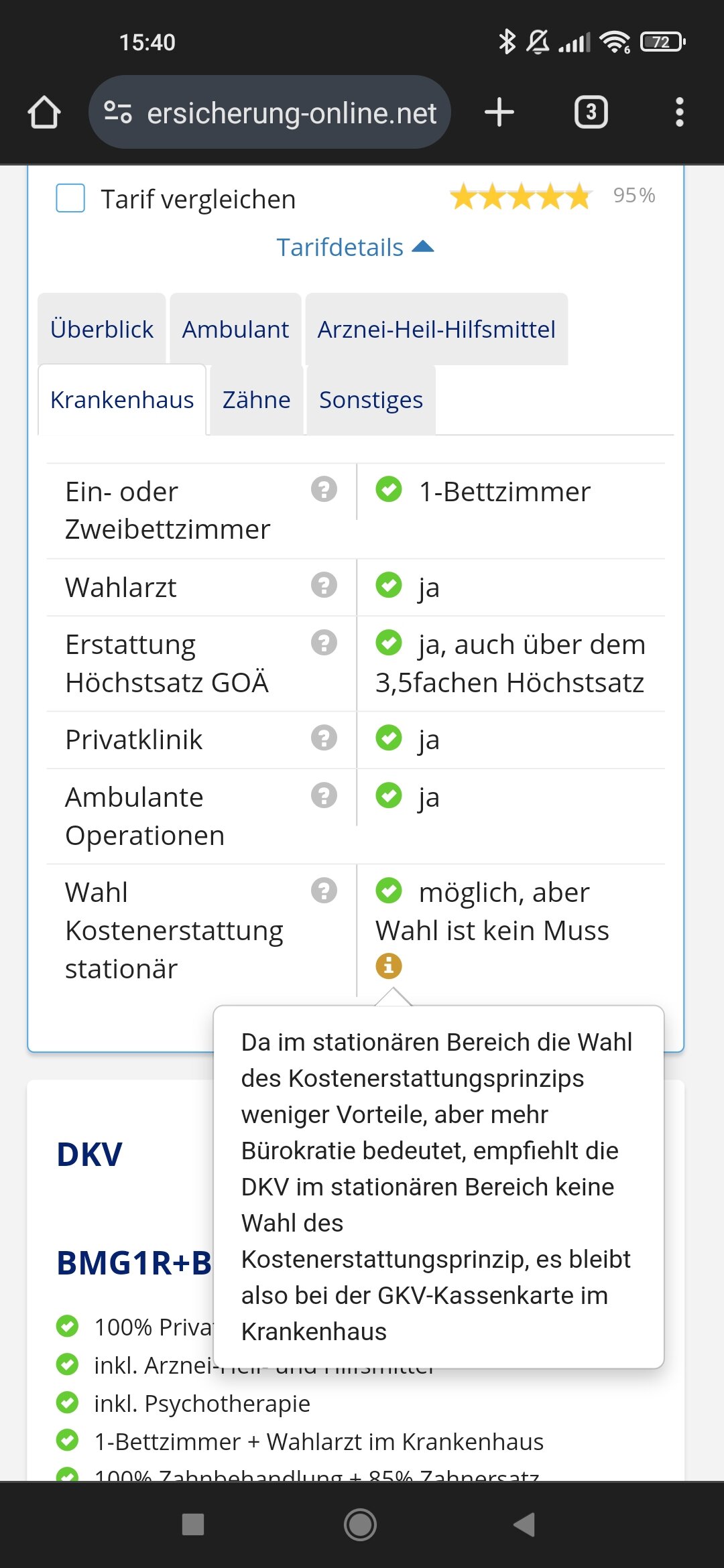This screenshot has width=724, height=1568.
Task: Select the Zähne tab
Action: click(x=256, y=400)
